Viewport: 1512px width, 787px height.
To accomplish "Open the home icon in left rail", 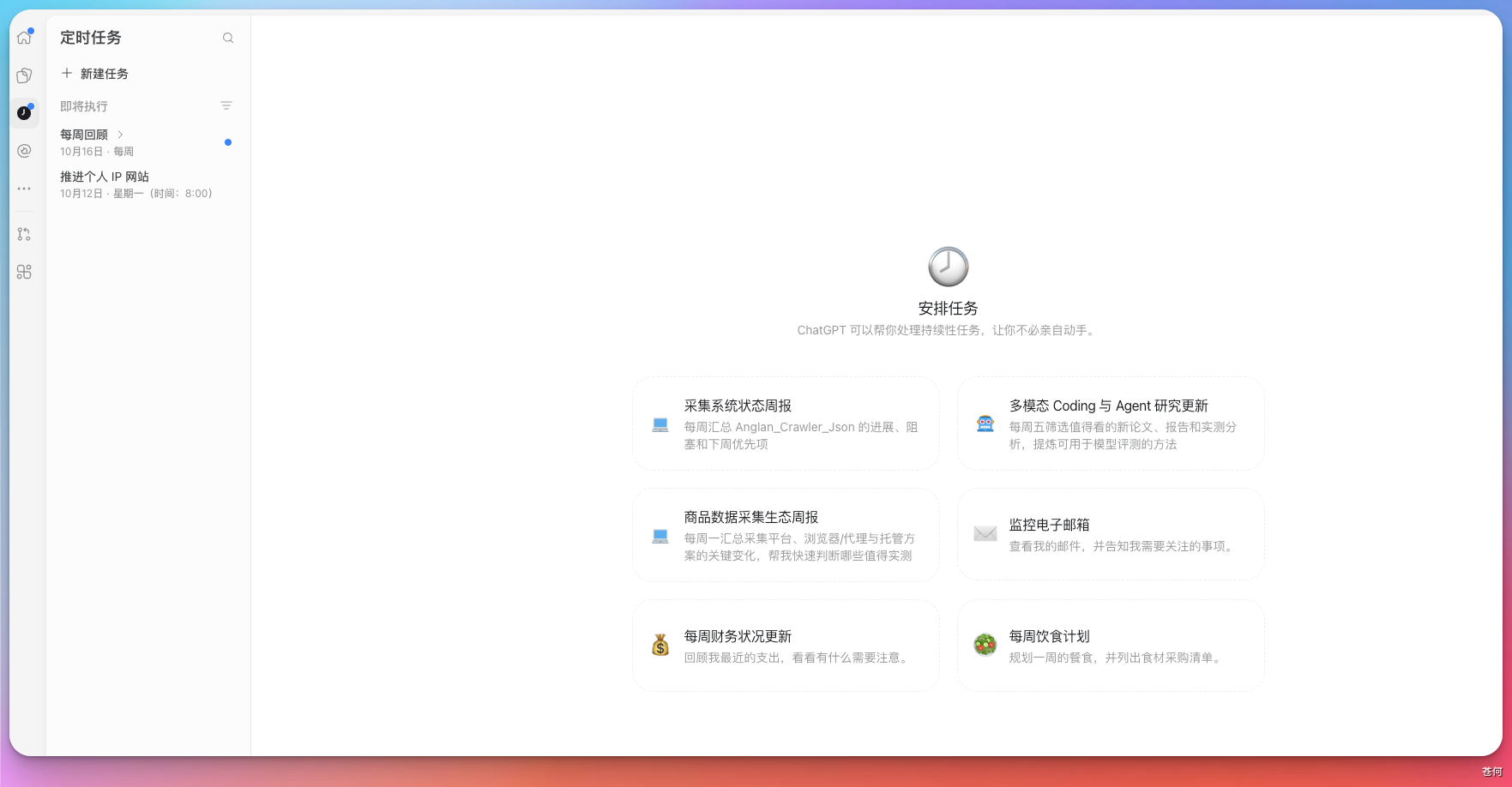I will click(x=24, y=38).
